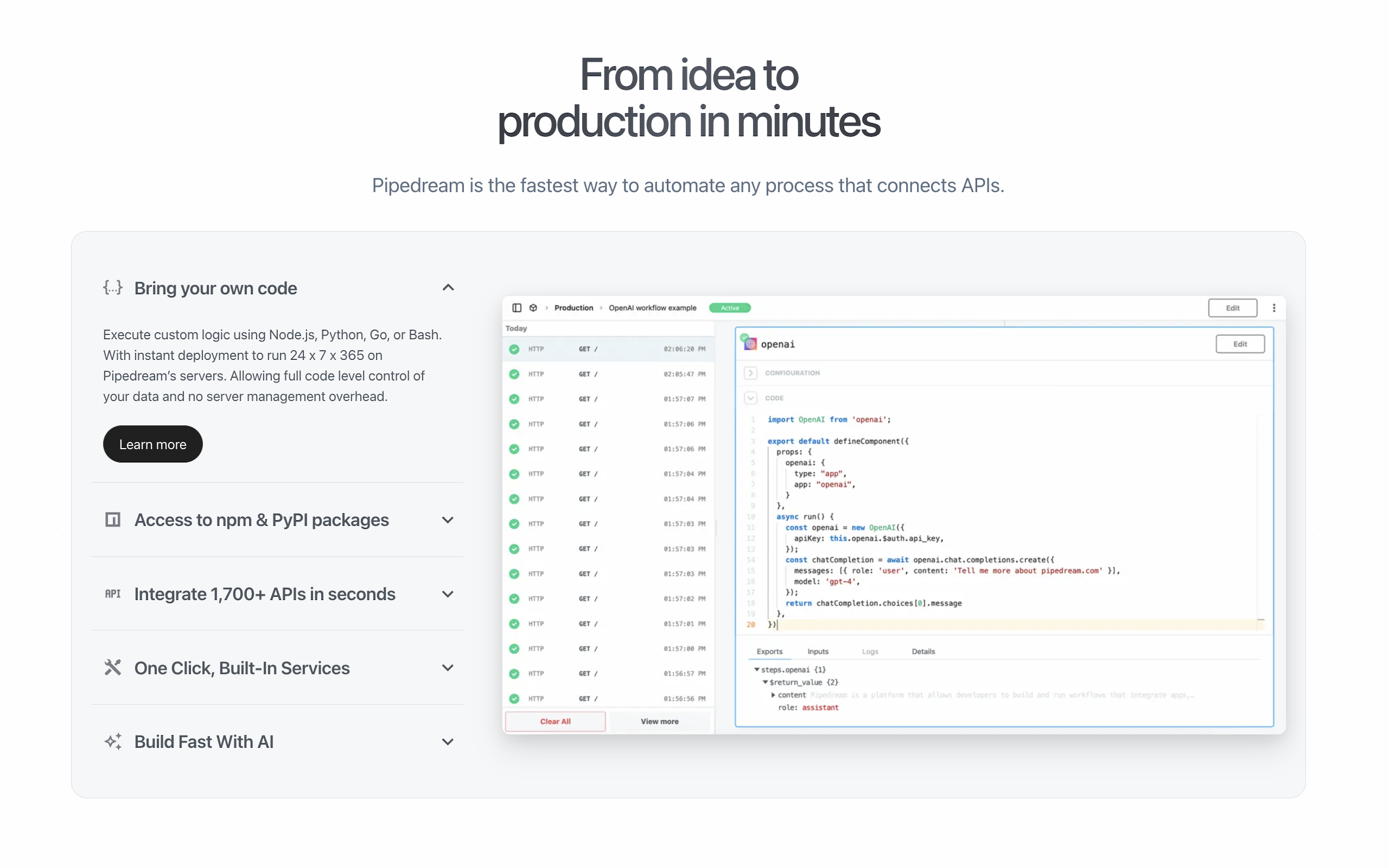Toggle the sidebar panel icon
Viewport: 1389px width, 868px height.
[x=517, y=308]
